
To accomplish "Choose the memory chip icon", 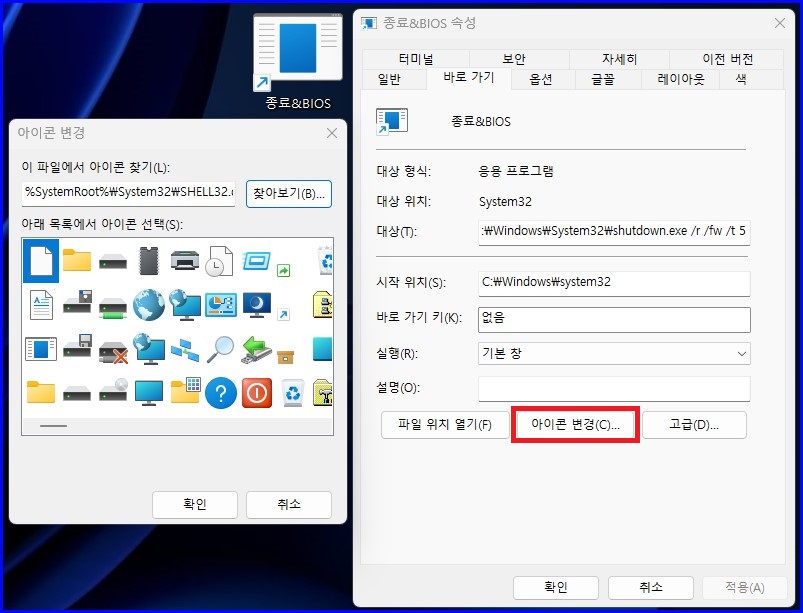I will click(x=149, y=261).
